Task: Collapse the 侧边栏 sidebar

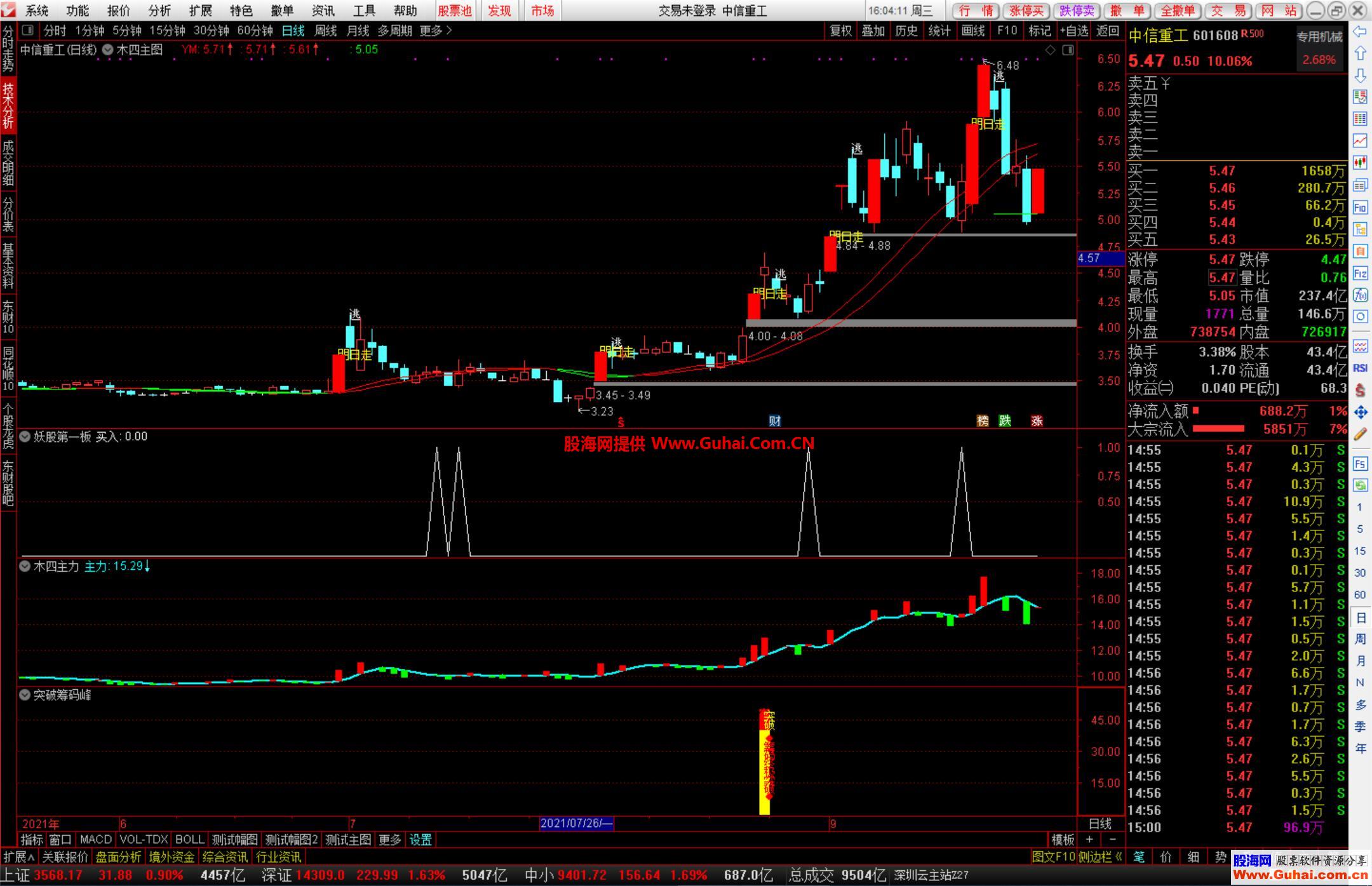Action: tap(1100, 857)
